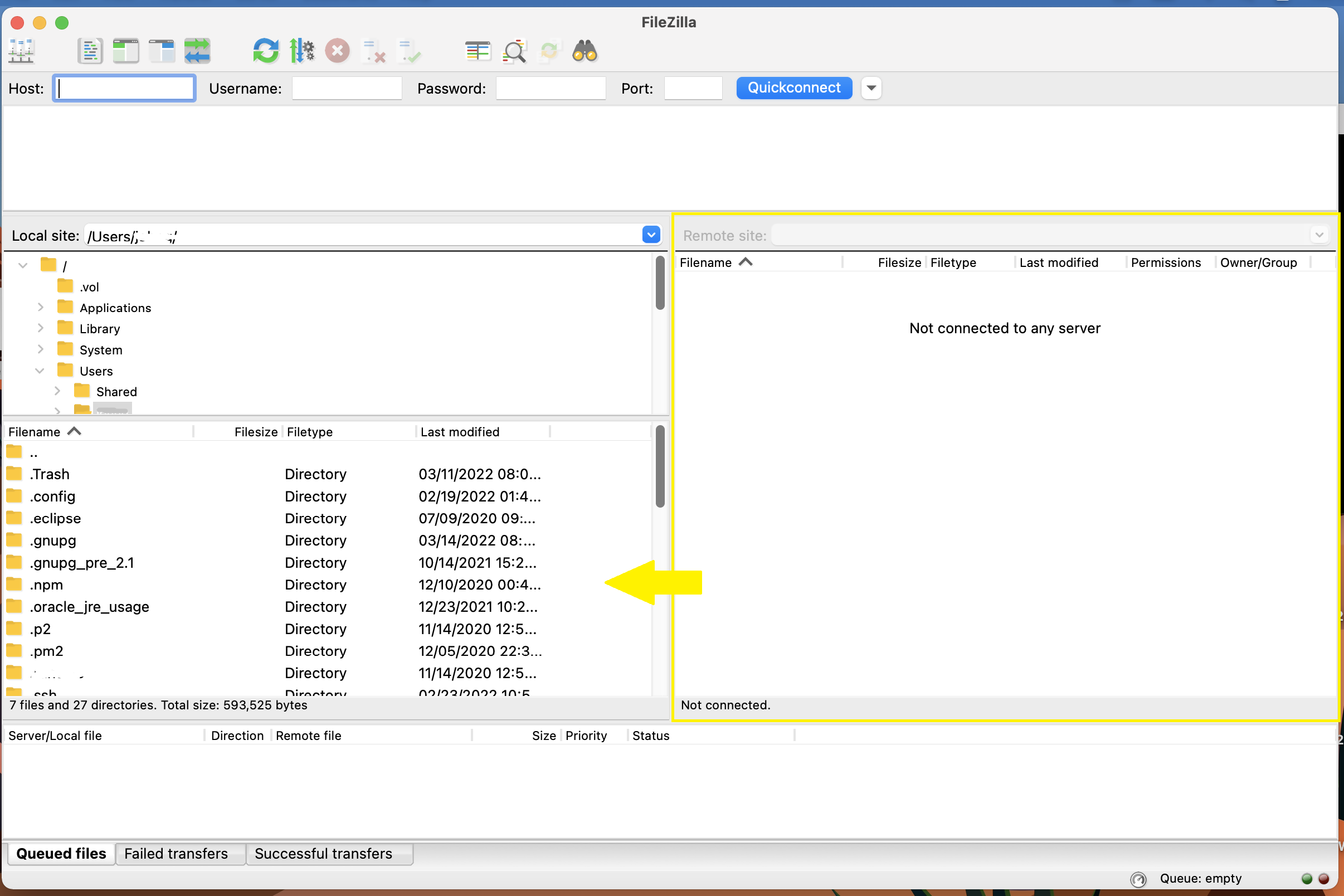Click the red activity indicator light
The image size is (1344, 896).
pos(1323,879)
